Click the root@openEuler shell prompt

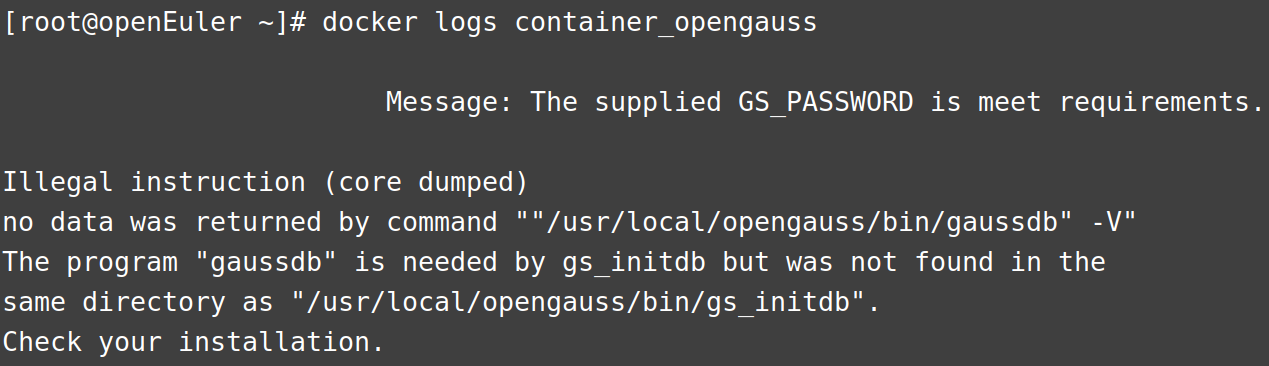(x=154, y=22)
